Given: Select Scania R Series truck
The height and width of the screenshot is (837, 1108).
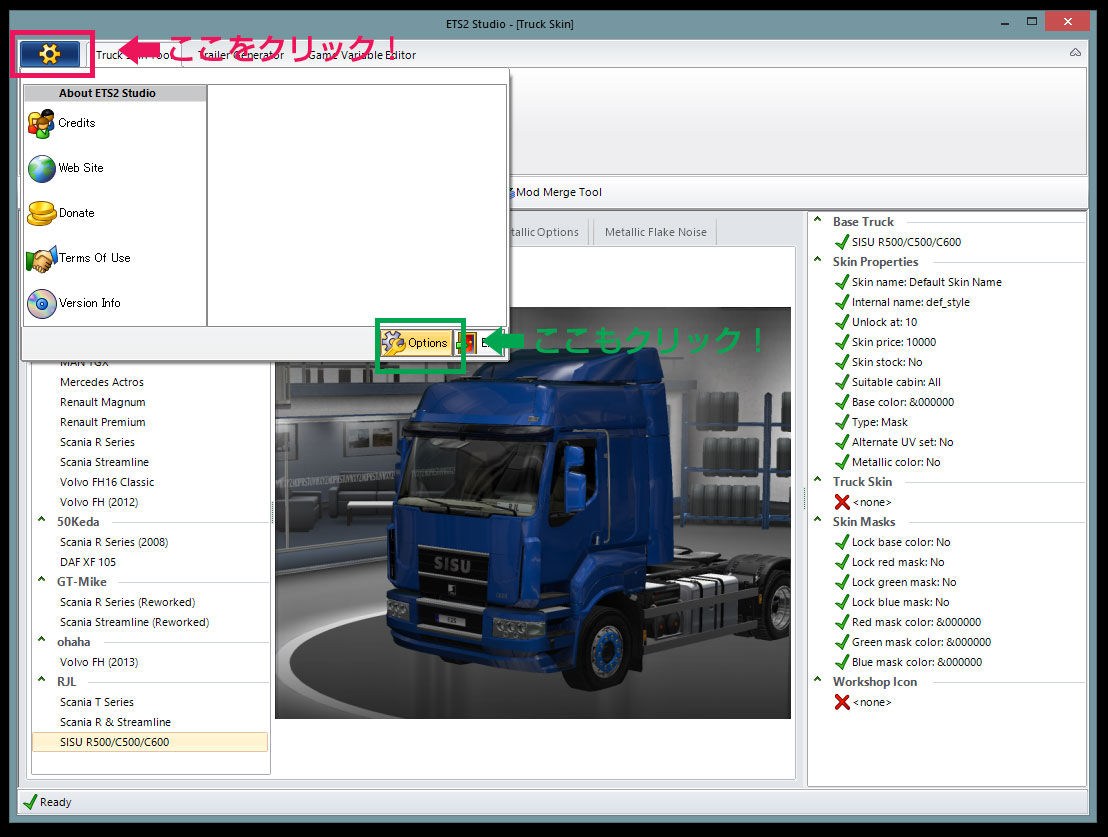Looking at the screenshot, I should point(97,442).
